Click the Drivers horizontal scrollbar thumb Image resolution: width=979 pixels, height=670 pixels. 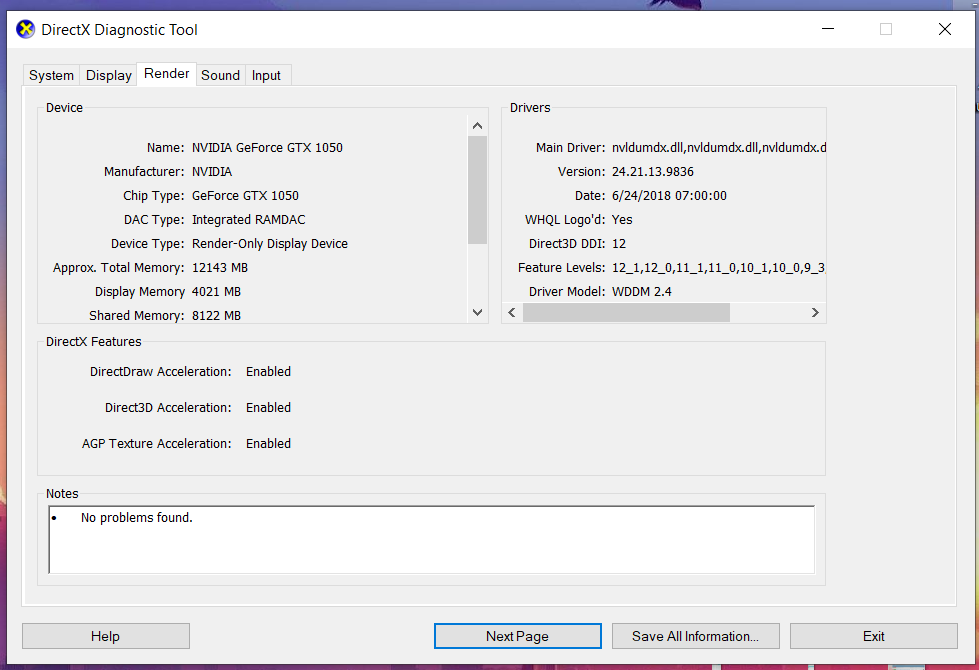point(626,312)
